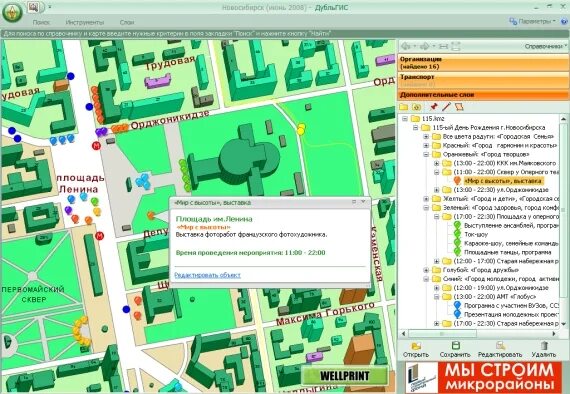The image size is (570, 394).
Task: Click the back navigation arrow in directory panel
Action: tap(406, 46)
